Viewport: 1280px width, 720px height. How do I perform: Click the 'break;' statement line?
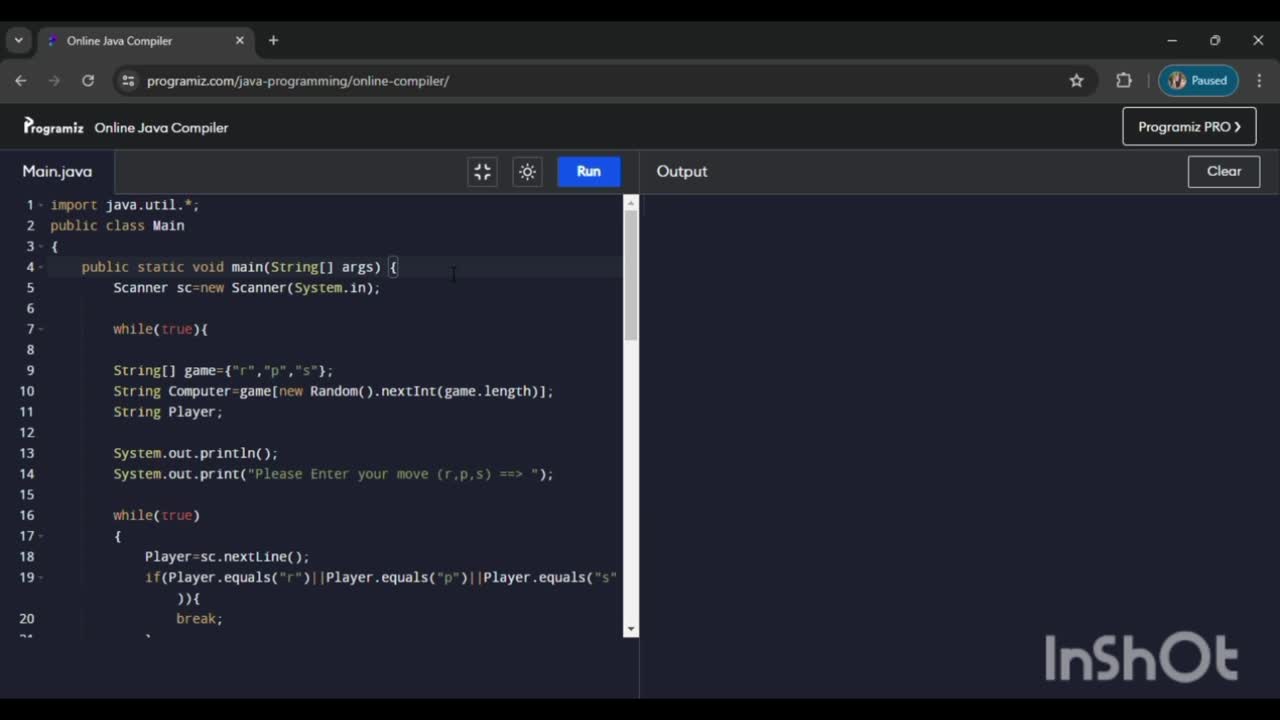tap(199, 619)
